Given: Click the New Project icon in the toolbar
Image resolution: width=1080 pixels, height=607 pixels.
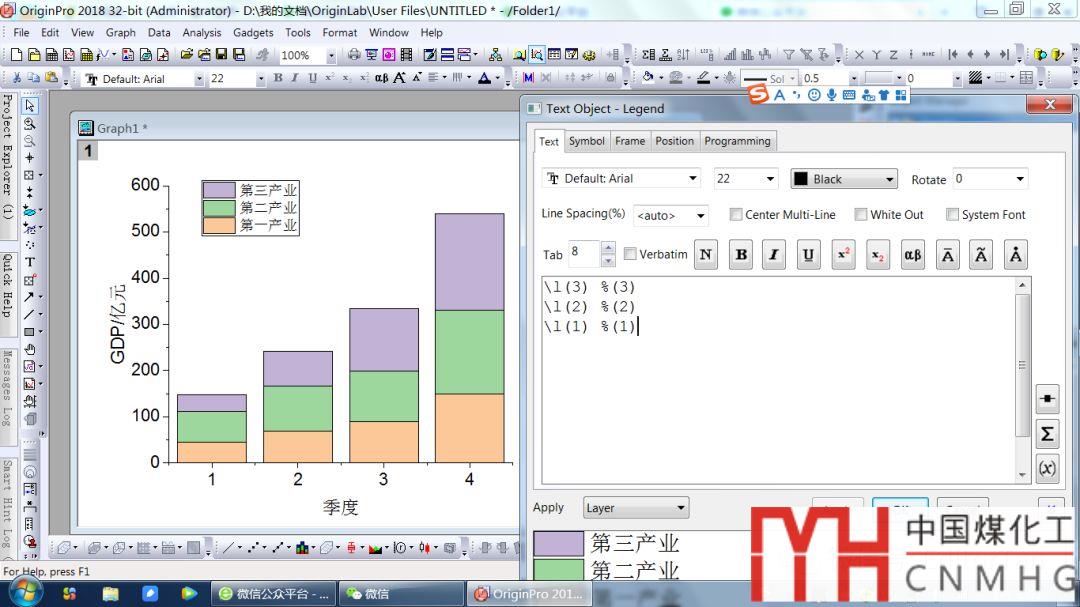Looking at the screenshot, I should [16, 54].
